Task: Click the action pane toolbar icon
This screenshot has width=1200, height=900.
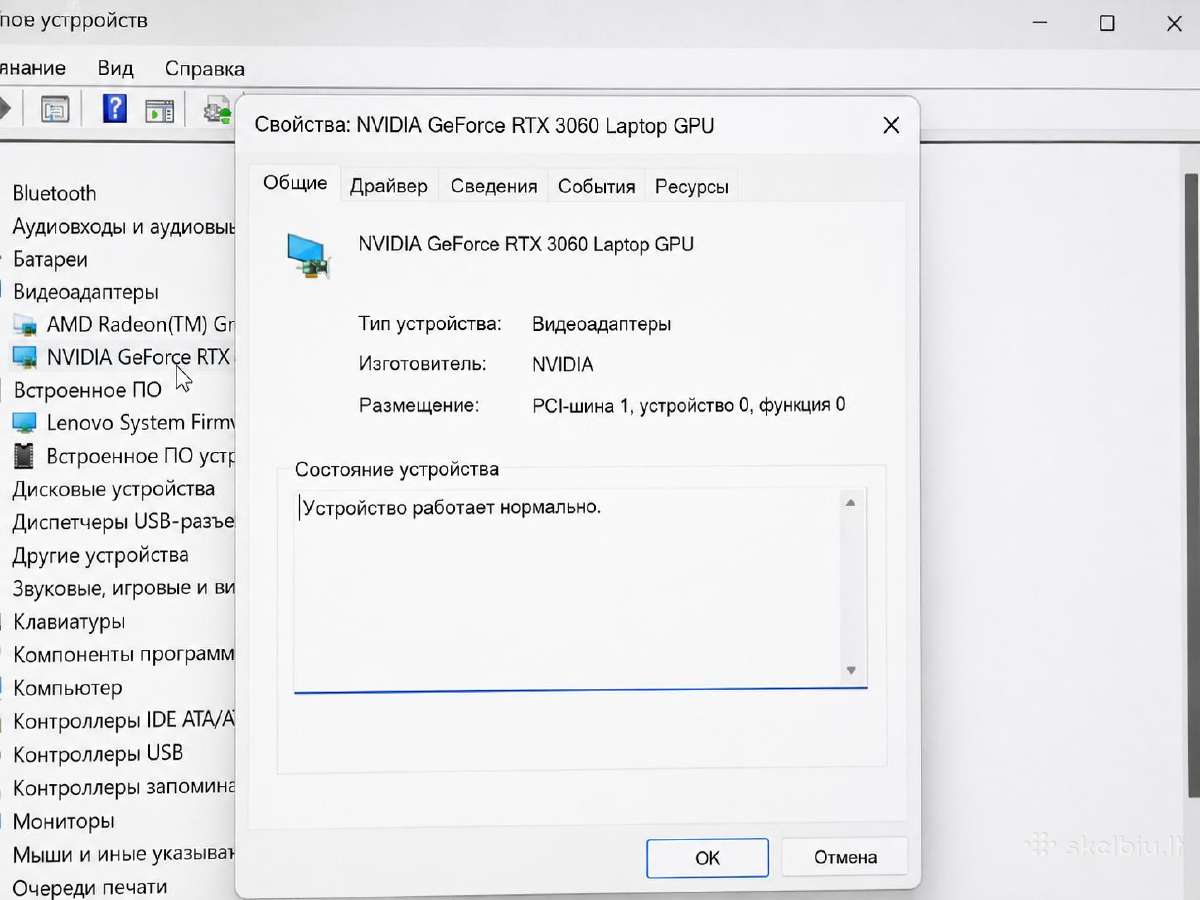Action: click(x=160, y=109)
